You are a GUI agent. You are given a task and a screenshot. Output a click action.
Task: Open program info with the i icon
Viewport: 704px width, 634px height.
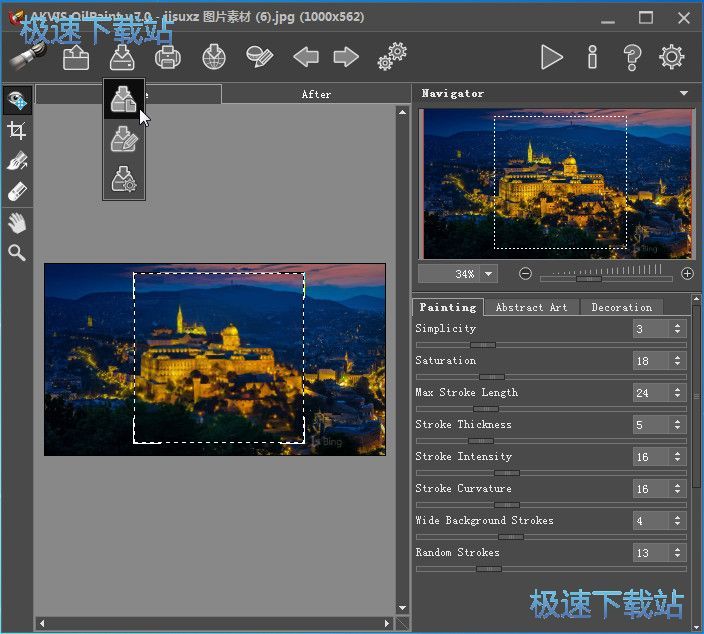[x=592, y=57]
